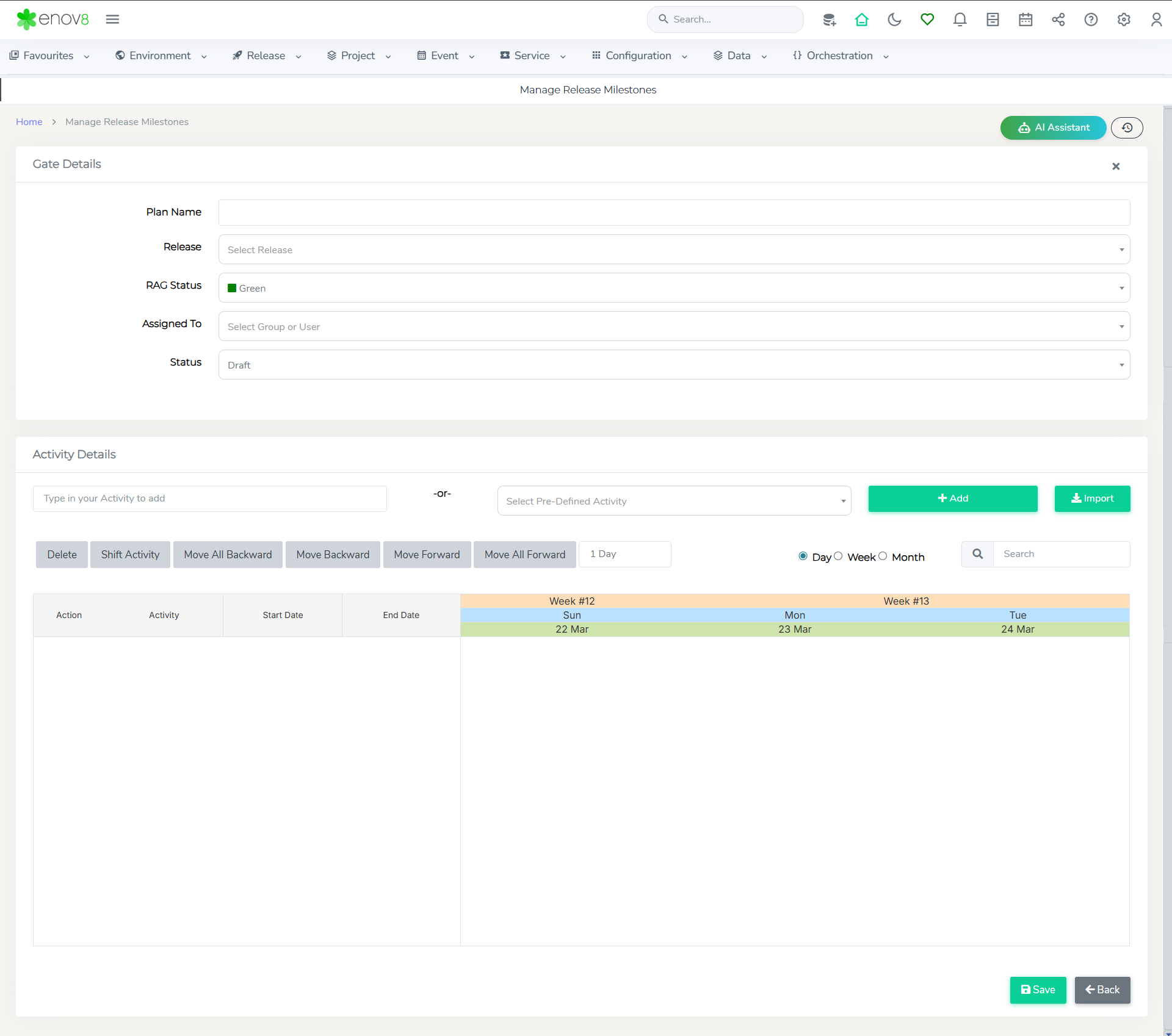This screenshot has width=1172, height=1036.
Task: Open the Orchestration menu
Action: coord(840,56)
